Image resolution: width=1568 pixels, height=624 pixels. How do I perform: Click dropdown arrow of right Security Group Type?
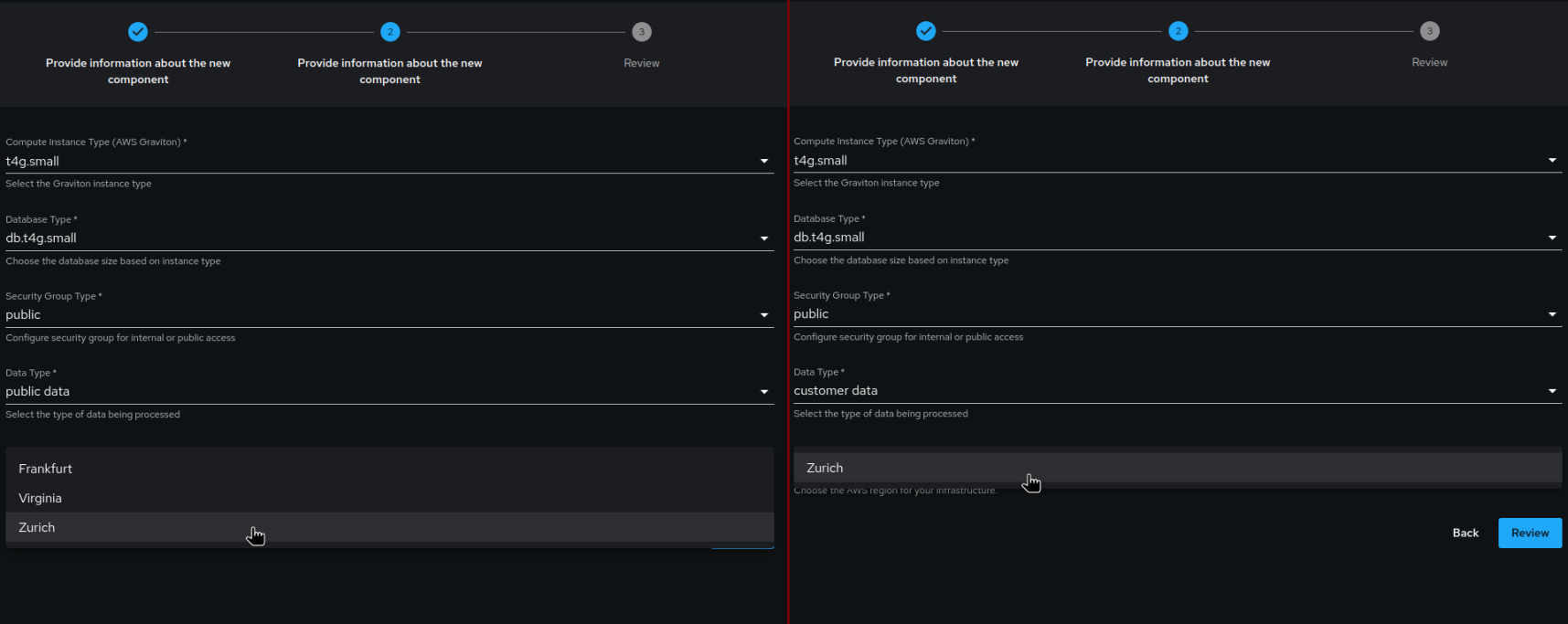[1552, 314]
